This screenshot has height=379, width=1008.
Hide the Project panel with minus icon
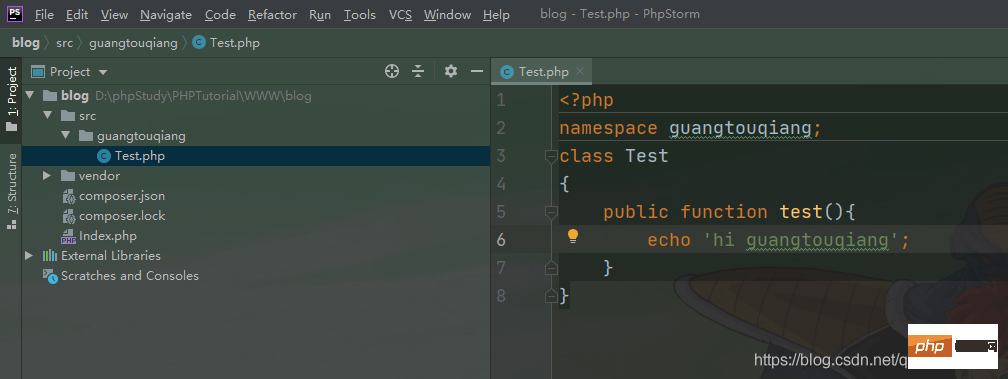point(477,71)
